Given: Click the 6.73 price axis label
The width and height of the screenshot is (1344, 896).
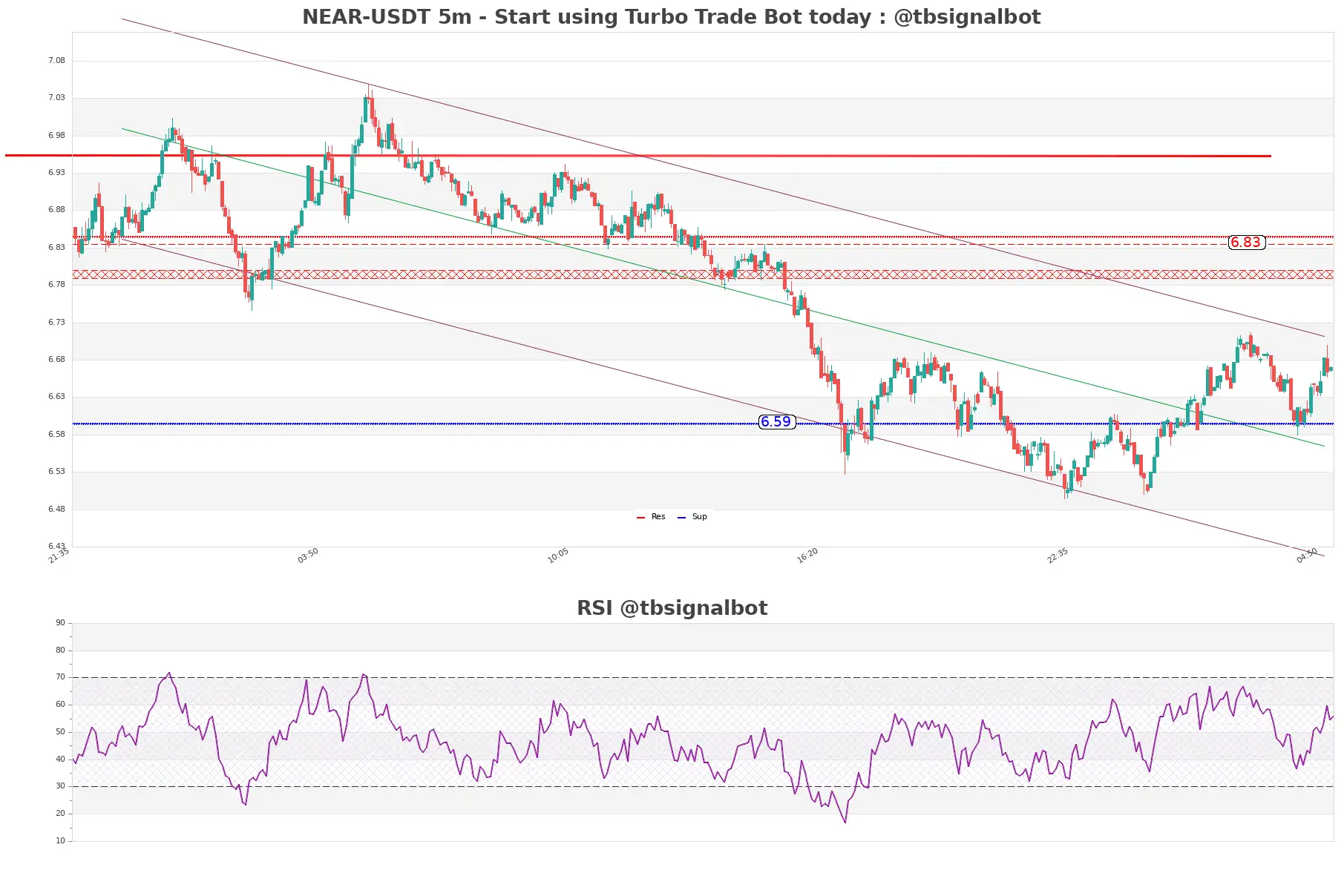Looking at the screenshot, I should pos(56,323).
